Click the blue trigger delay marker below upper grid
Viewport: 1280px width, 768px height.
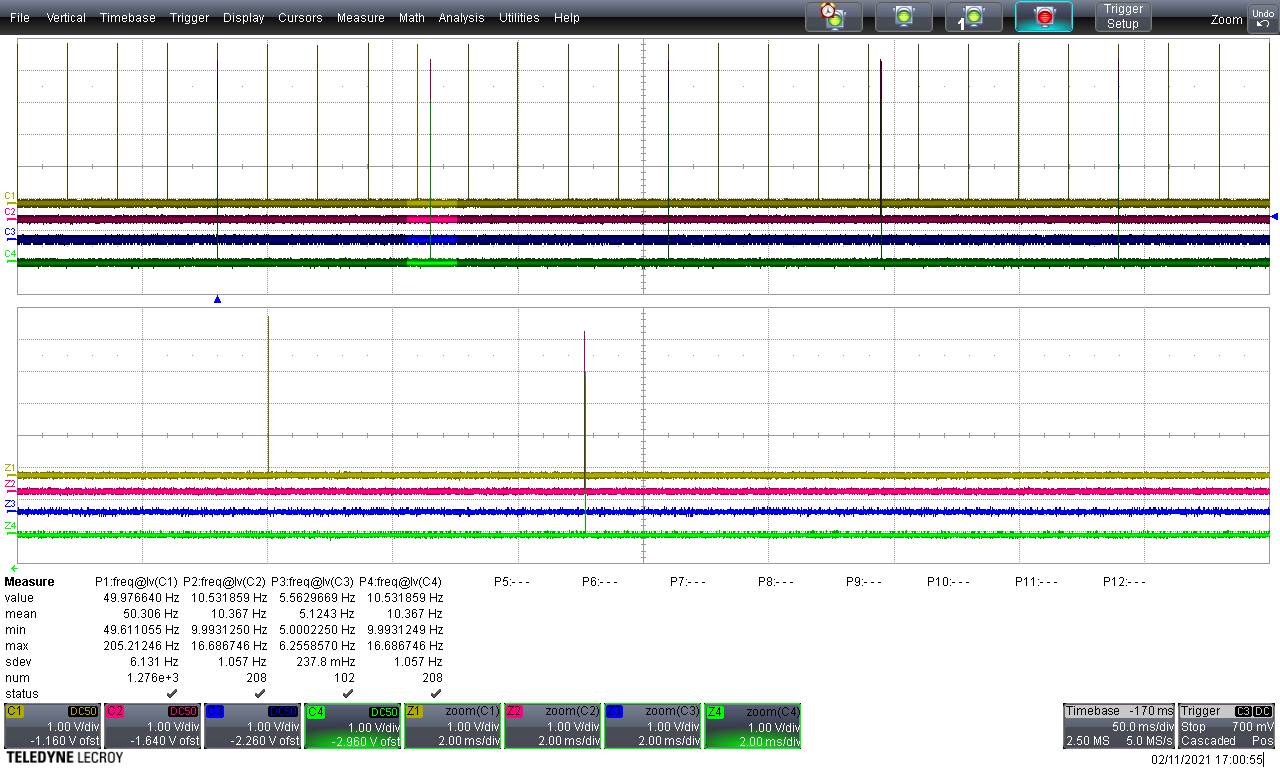217,299
